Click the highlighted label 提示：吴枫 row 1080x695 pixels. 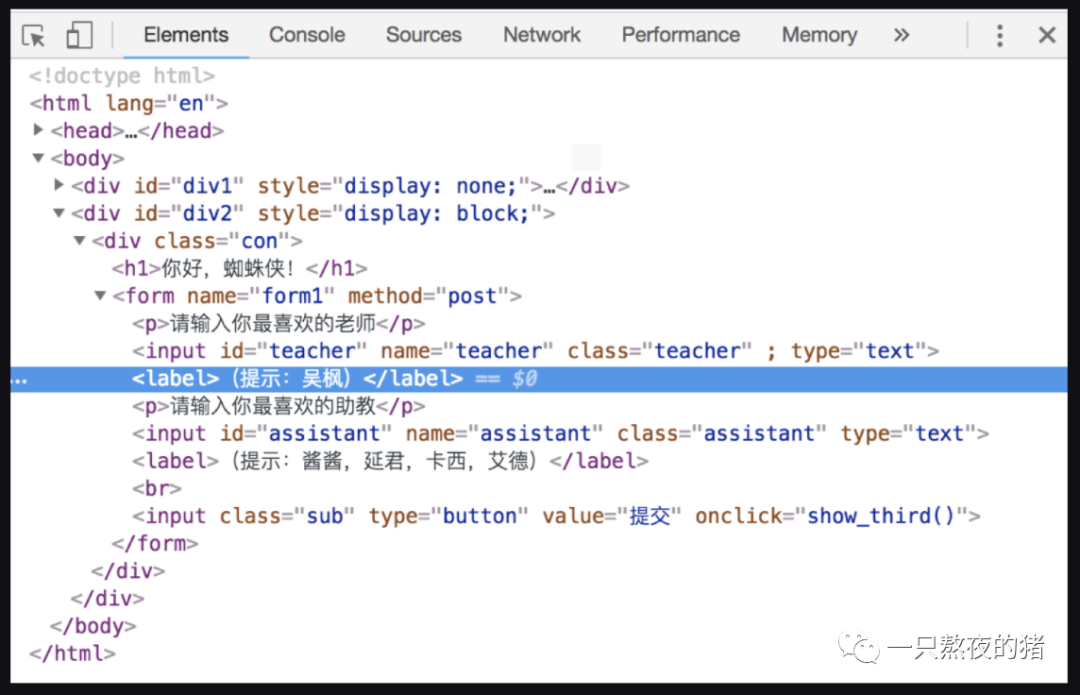[539, 379]
